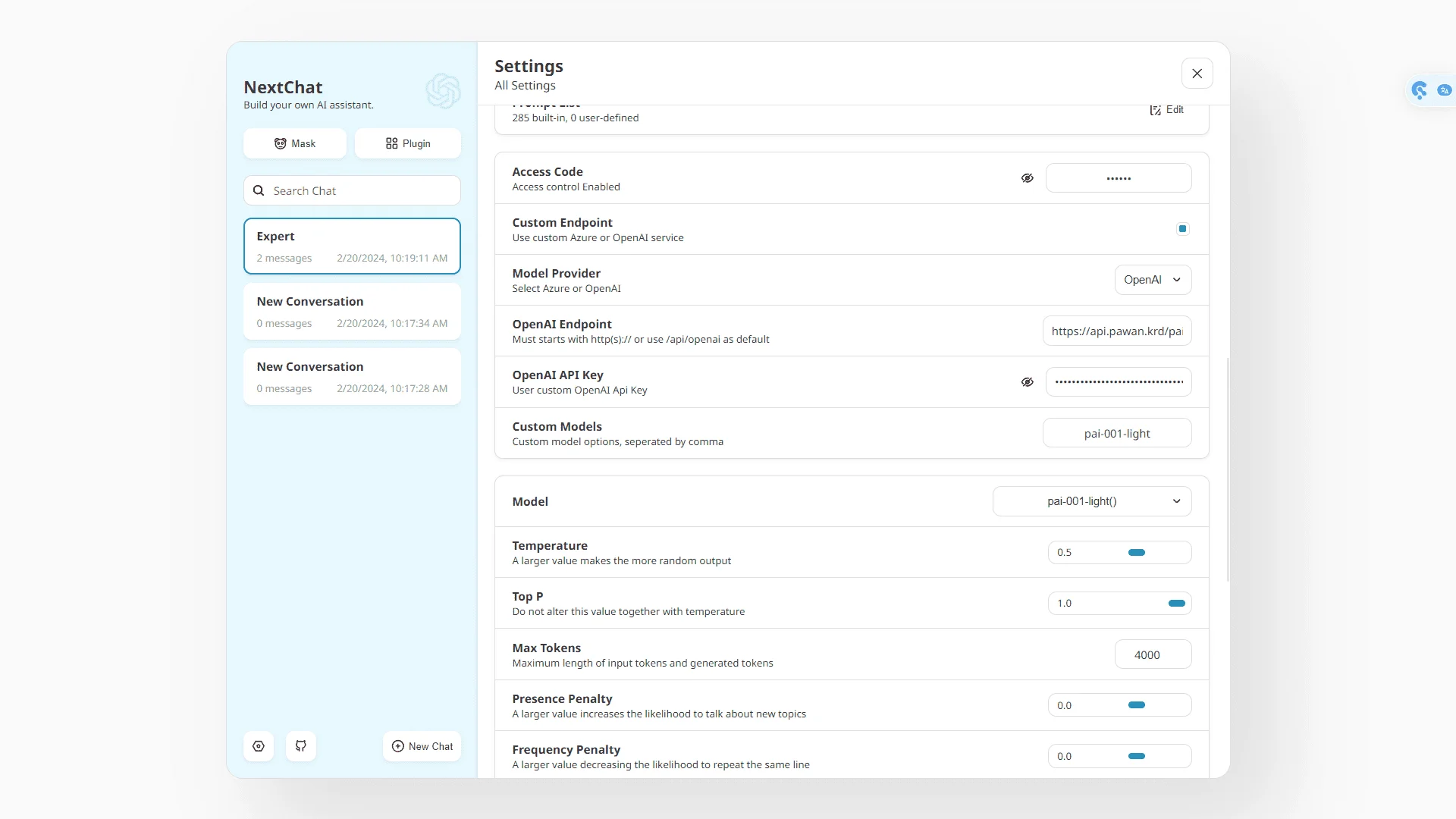Click the 'Access control Enabled' text

tap(566, 187)
